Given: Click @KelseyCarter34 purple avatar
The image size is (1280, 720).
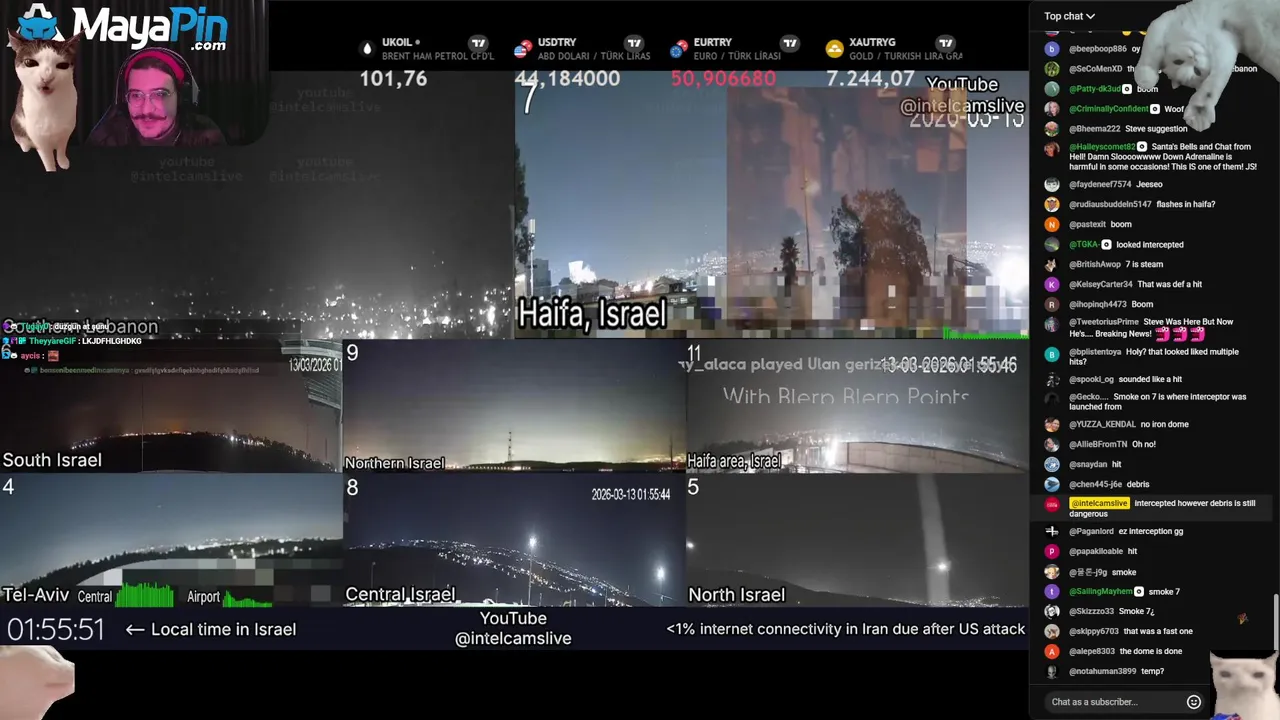Looking at the screenshot, I should 1052,284.
